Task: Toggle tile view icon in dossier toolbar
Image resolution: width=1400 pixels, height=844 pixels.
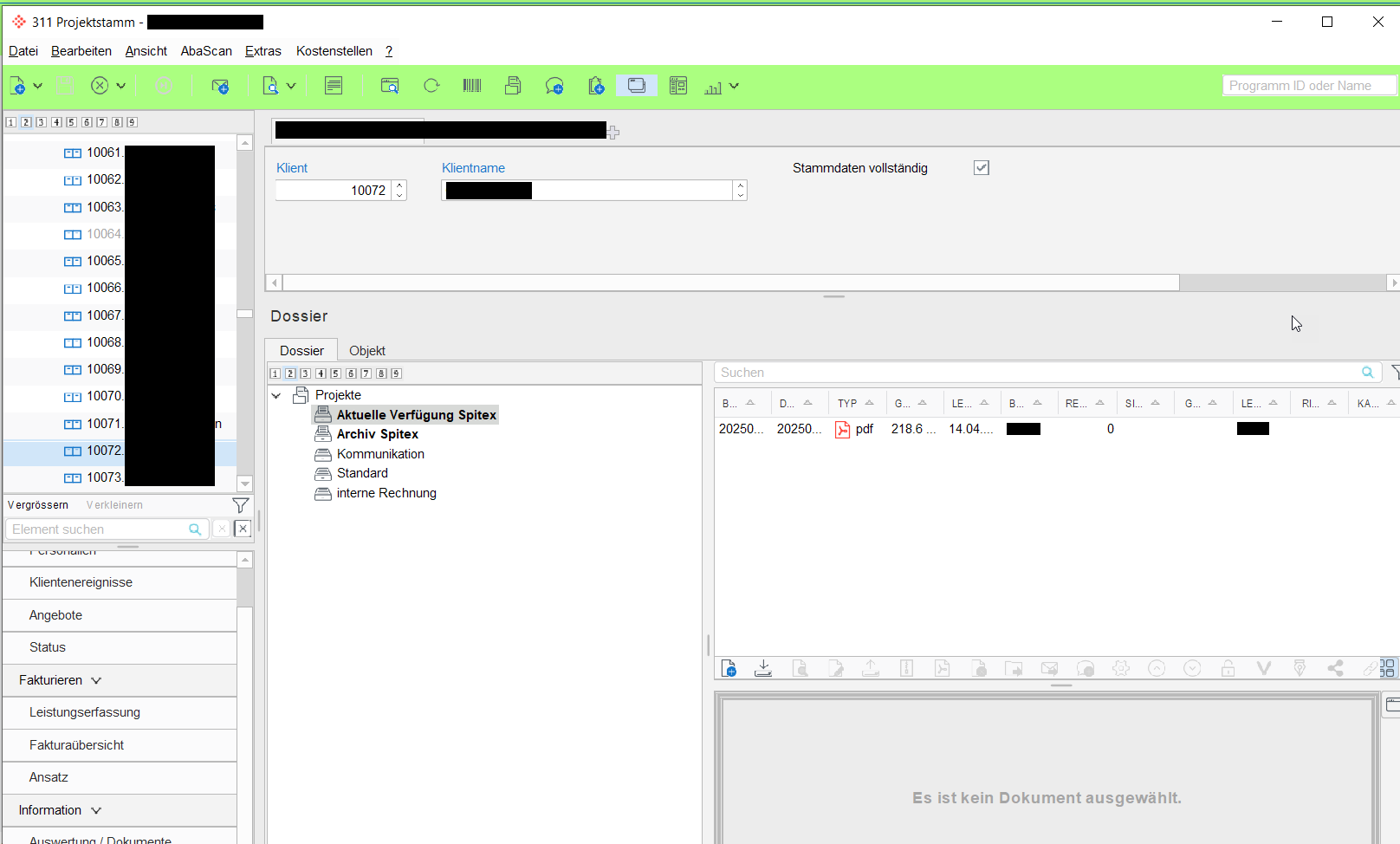Action: 1387,668
